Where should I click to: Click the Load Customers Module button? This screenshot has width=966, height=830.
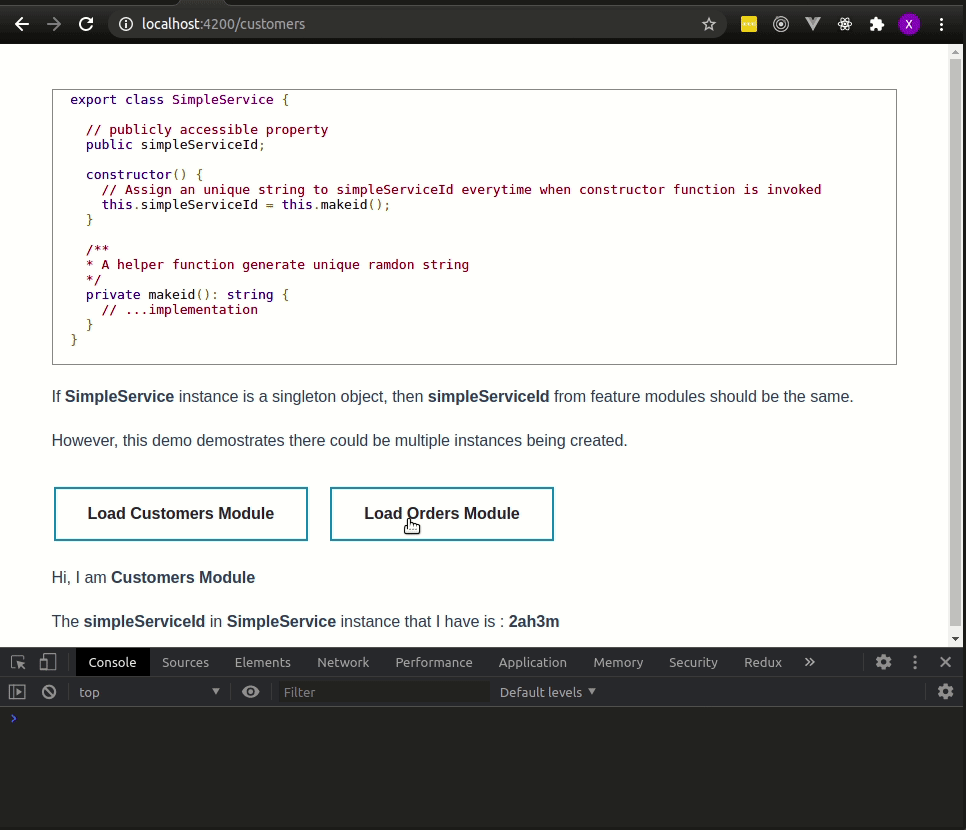(x=180, y=513)
